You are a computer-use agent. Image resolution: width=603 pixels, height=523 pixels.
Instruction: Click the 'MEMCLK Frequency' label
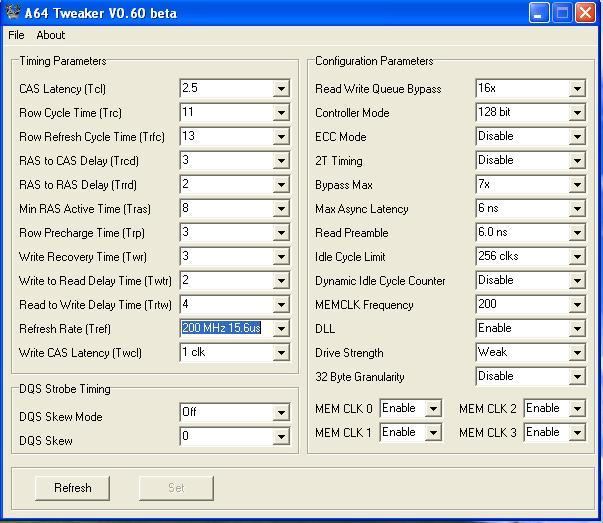(364, 305)
